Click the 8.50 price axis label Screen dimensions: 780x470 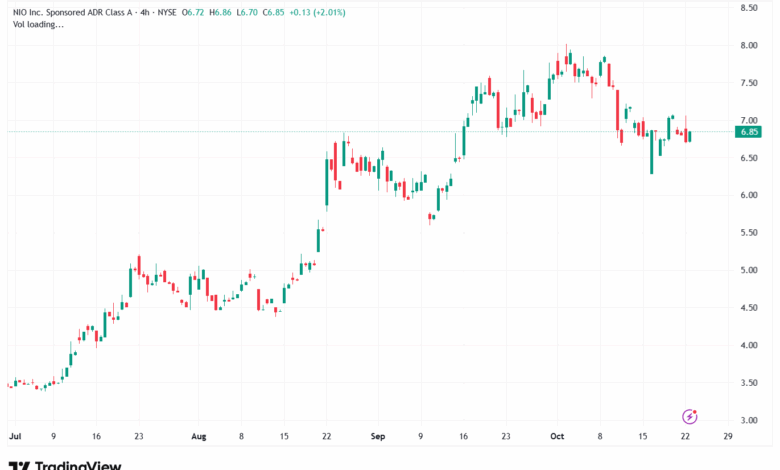pyautogui.click(x=749, y=8)
